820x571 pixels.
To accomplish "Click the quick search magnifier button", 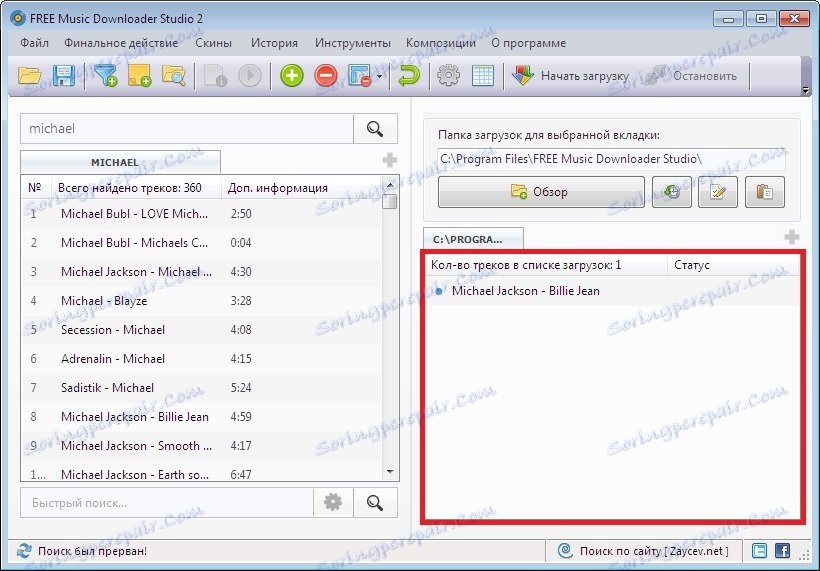I will [x=375, y=503].
